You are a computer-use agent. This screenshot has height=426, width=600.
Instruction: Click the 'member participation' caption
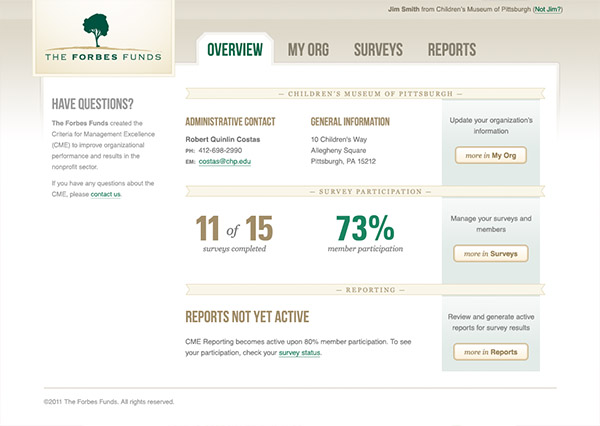coord(365,249)
